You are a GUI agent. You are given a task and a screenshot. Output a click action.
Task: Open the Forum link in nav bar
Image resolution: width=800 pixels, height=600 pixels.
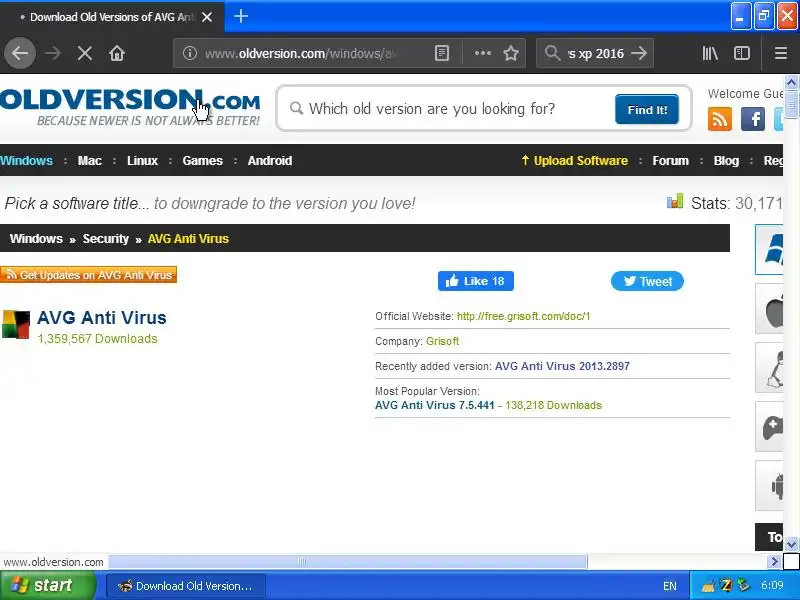(x=670, y=161)
